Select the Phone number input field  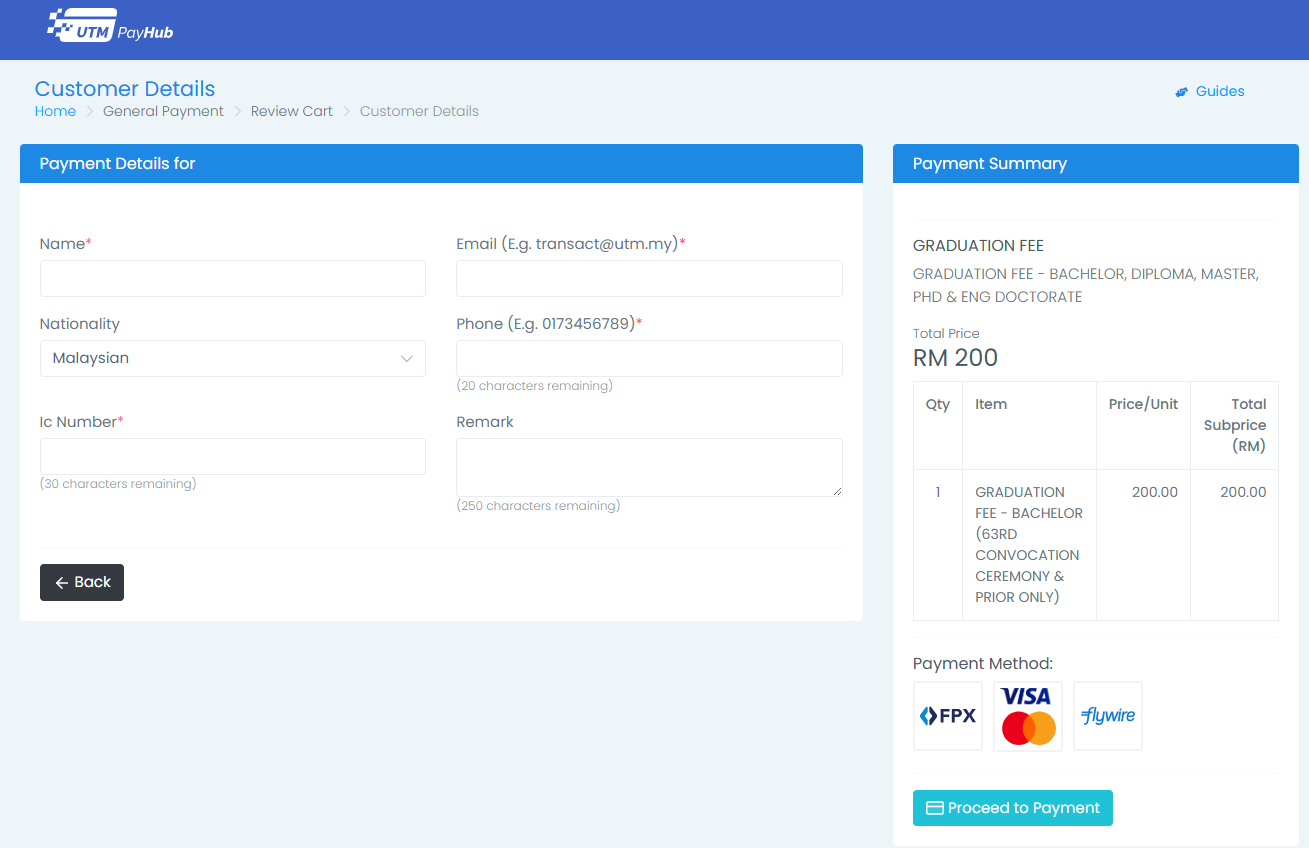pos(649,358)
